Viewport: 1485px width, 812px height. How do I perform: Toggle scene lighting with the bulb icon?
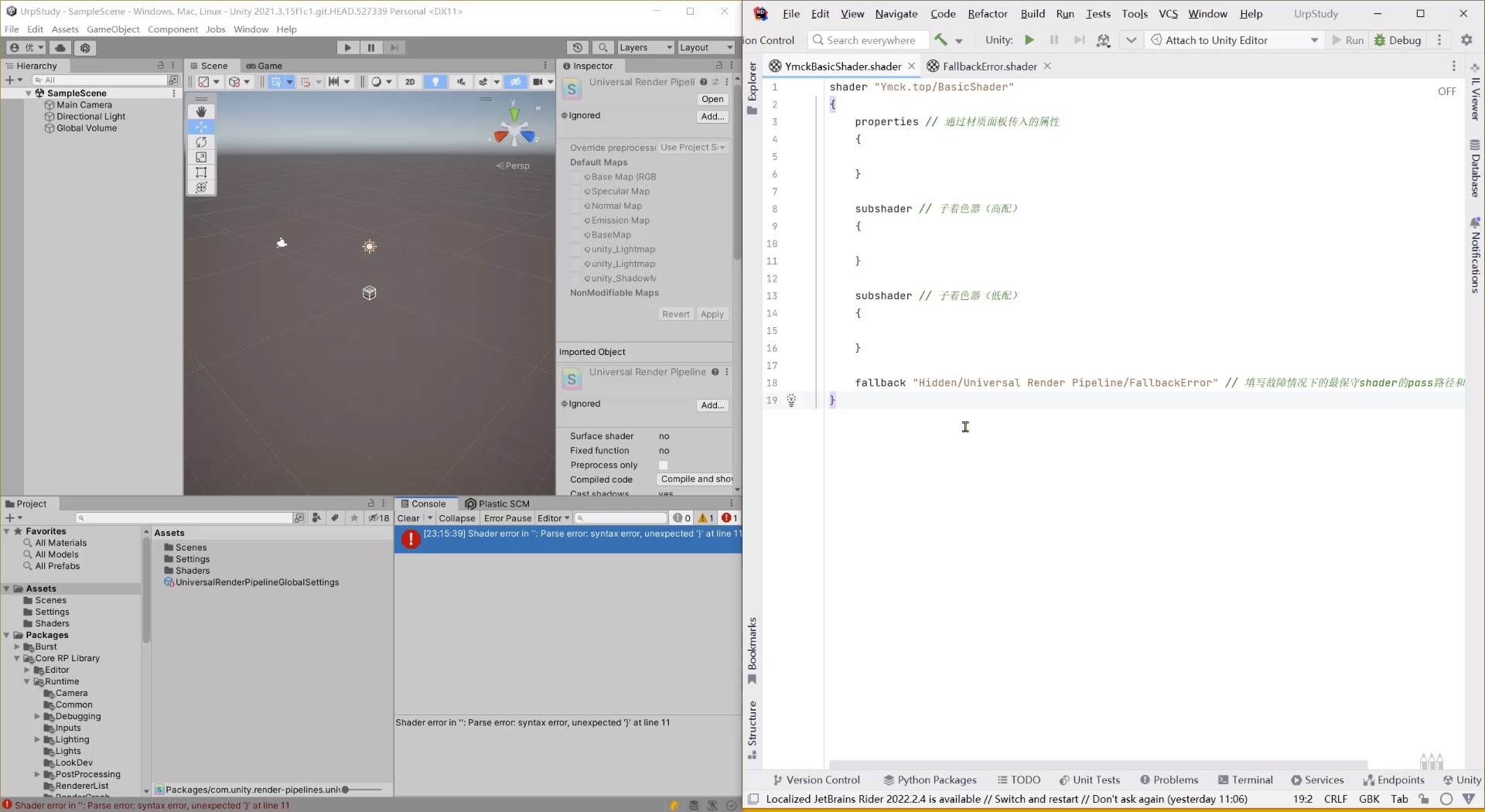(x=435, y=82)
